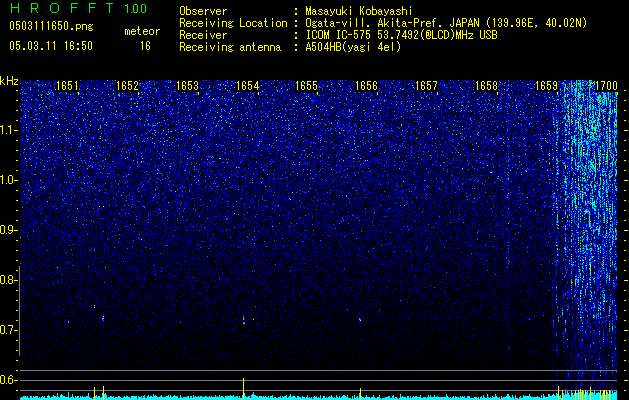Click the HROFFT 1.0.0 title text

click(x=78, y=8)
